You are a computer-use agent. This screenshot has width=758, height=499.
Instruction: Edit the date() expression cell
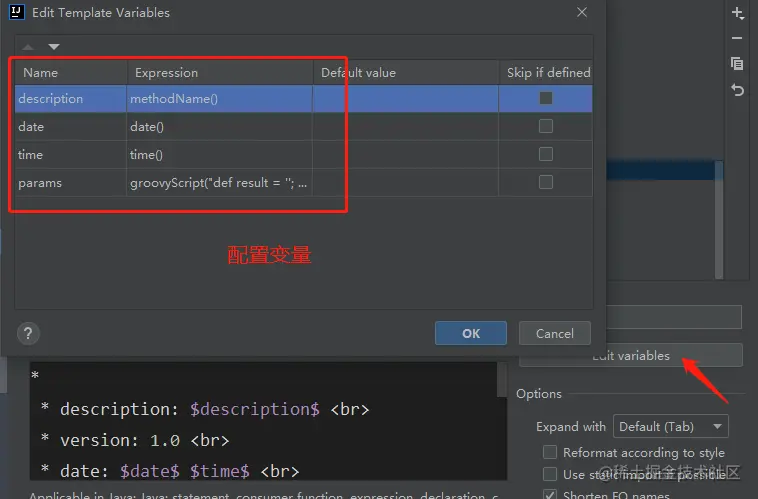click(219, 127)
